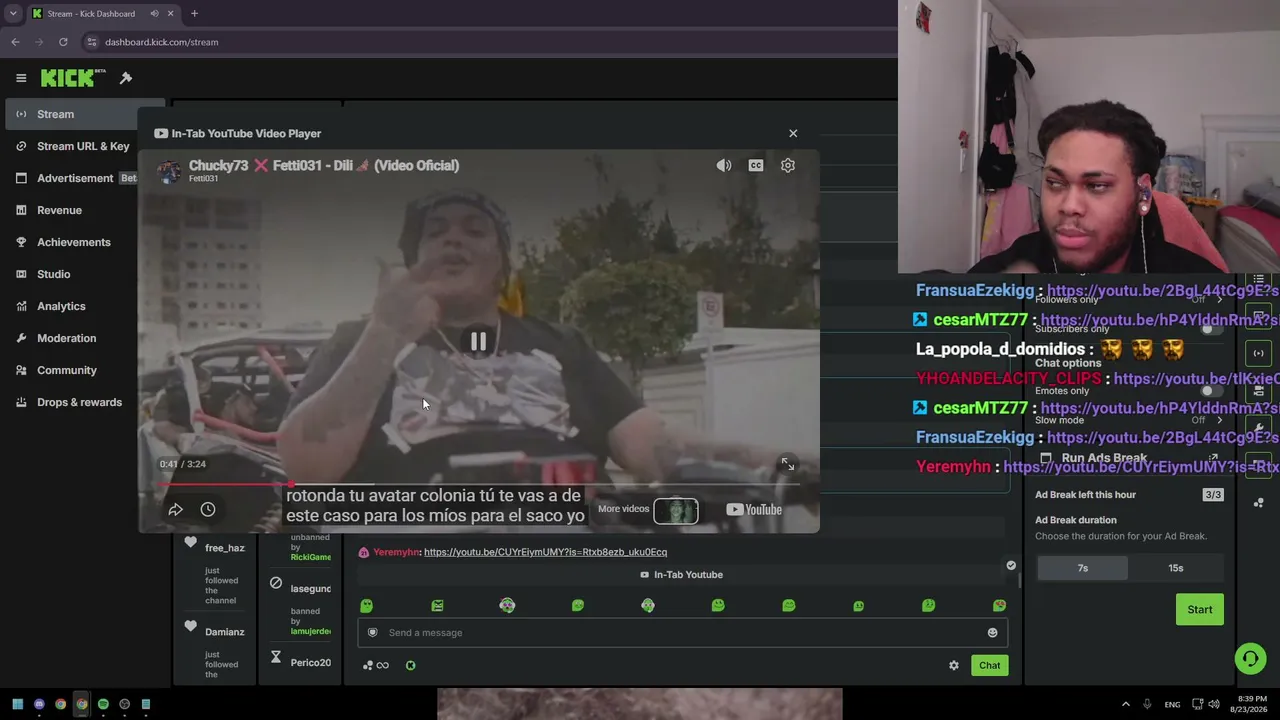1280x720 pixels.
Task: Select the last emote in quick row
Action: [999, 605]
